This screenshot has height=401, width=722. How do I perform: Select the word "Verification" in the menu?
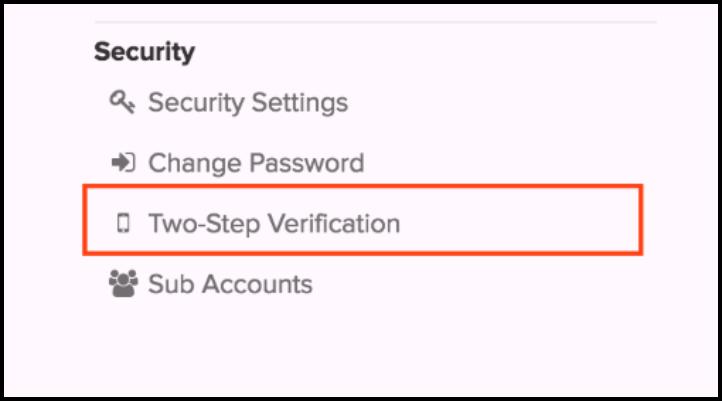coord(332,223)
